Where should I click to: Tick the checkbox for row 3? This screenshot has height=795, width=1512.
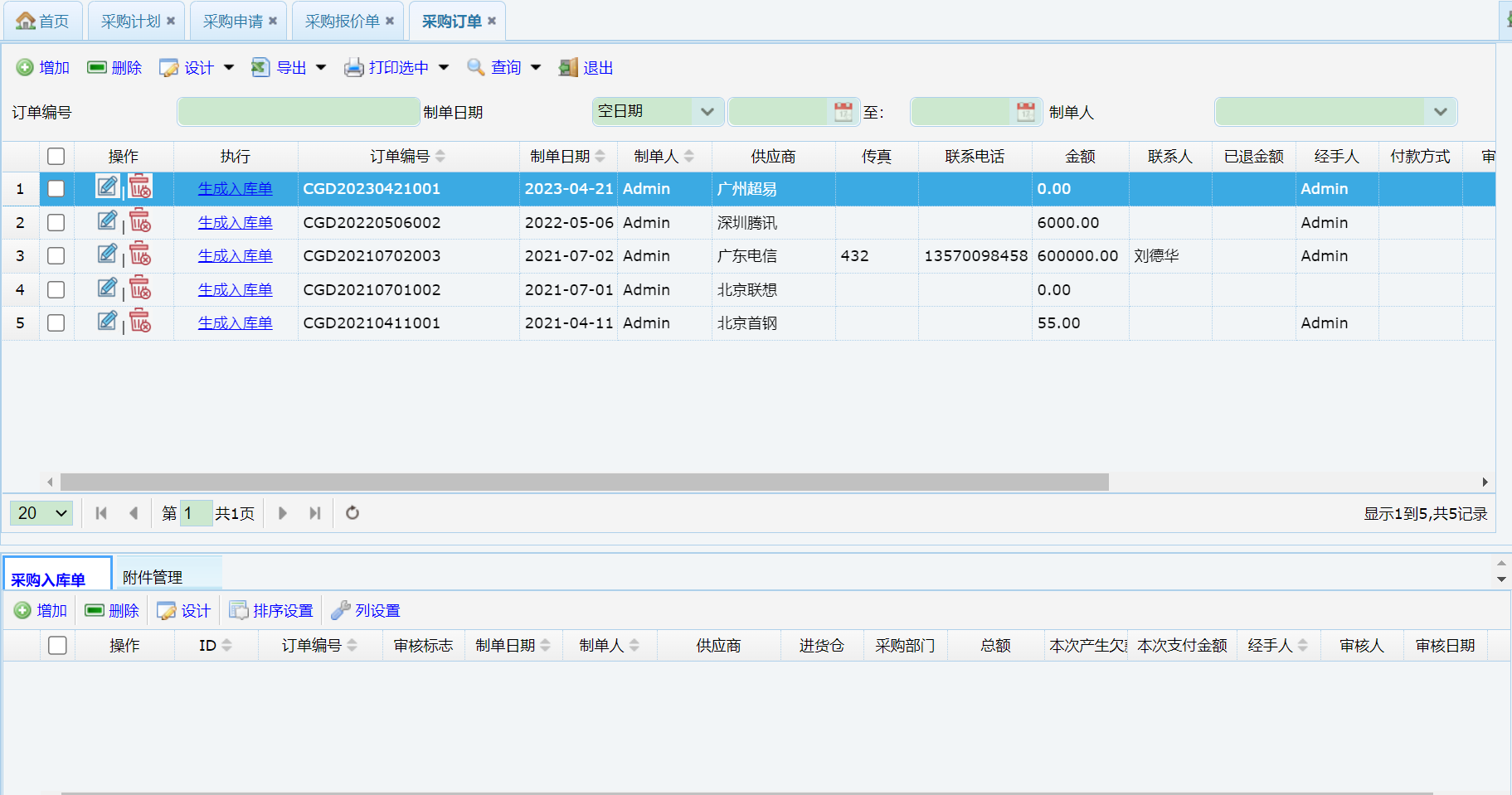point(56,256)
